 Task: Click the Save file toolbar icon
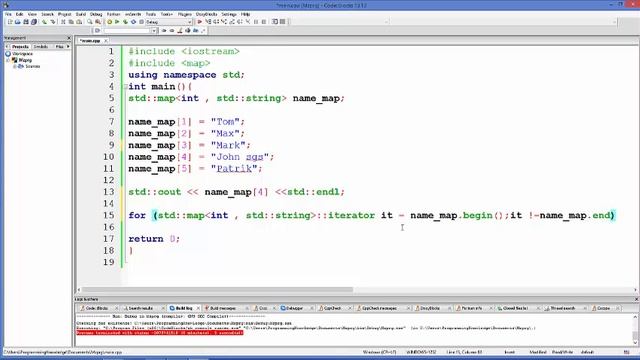26,22
